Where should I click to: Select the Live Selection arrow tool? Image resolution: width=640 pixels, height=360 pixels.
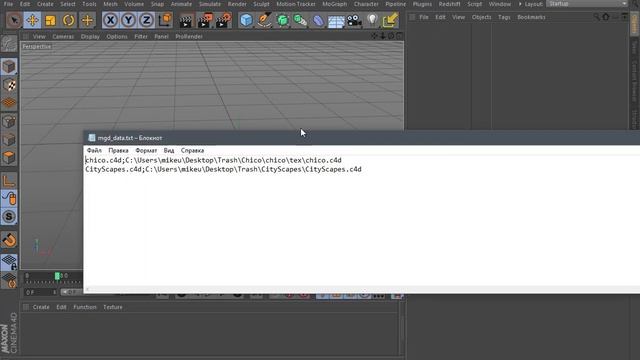[14, 20]
